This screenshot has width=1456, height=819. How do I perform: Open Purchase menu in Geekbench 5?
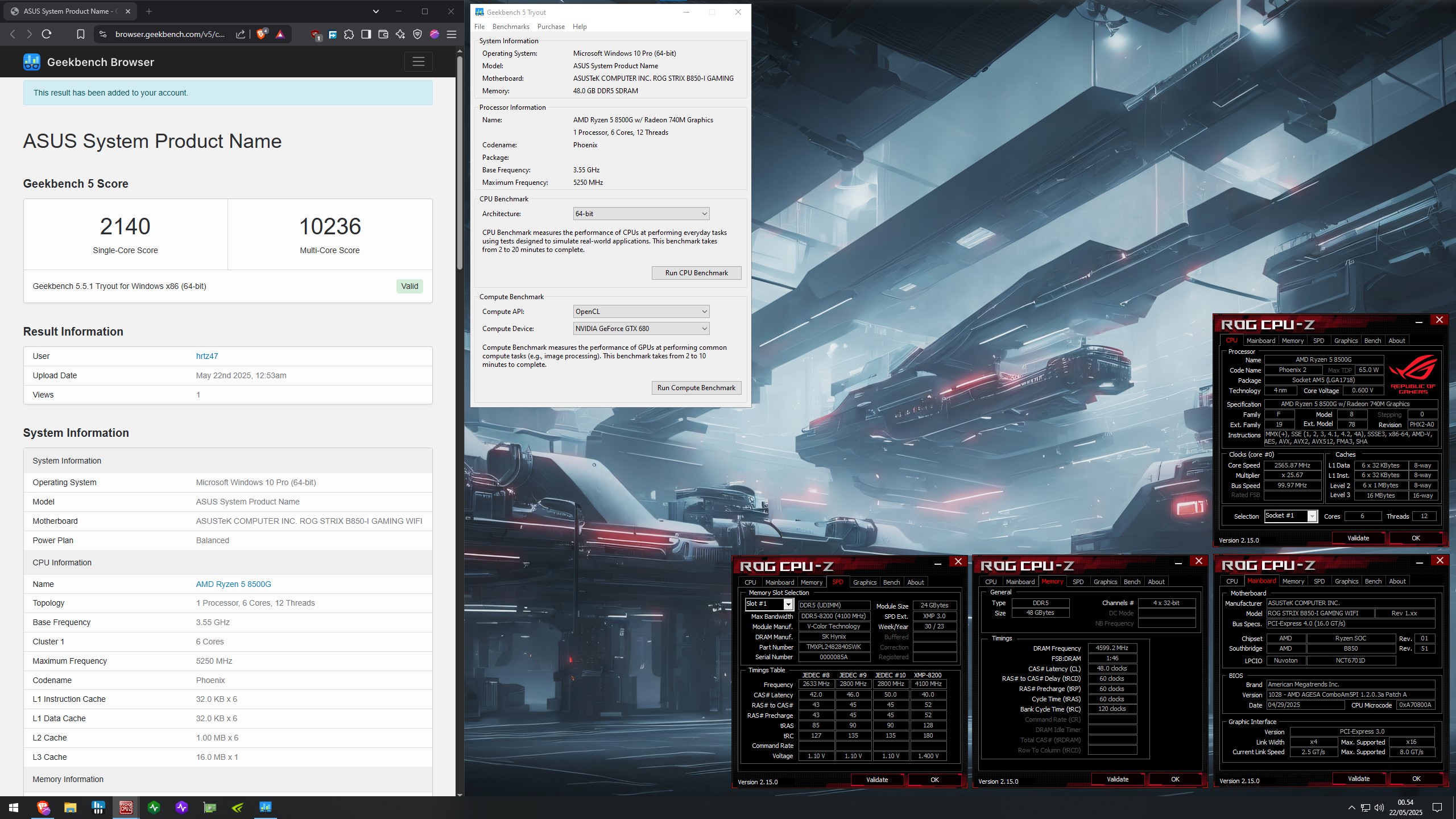pyautogui.click(x=551, y=27)
